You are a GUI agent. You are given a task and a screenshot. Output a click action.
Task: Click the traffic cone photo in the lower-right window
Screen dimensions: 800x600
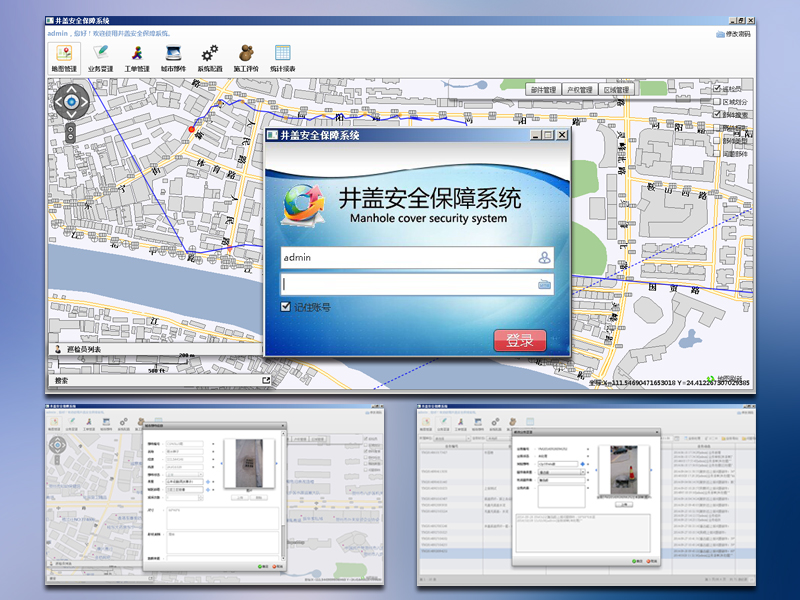(x=623, y=470)
